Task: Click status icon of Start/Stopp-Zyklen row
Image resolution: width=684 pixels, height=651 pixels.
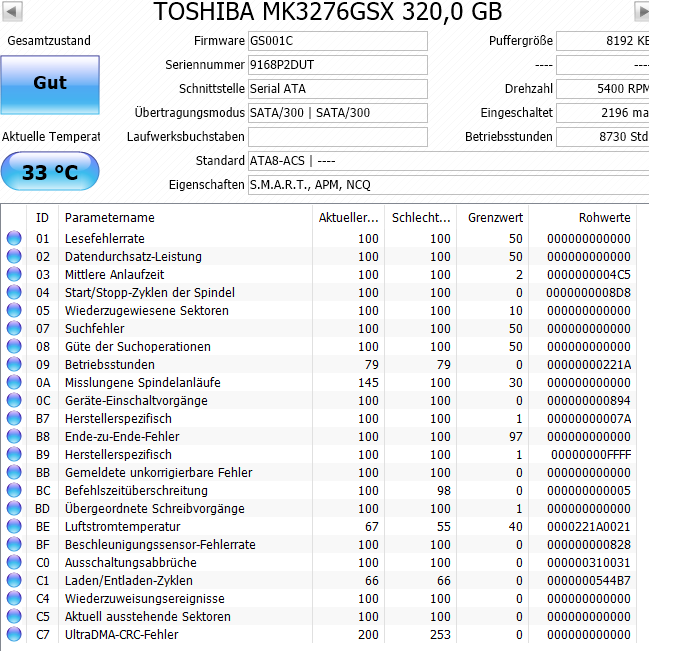Action: [x=14, y=292]
